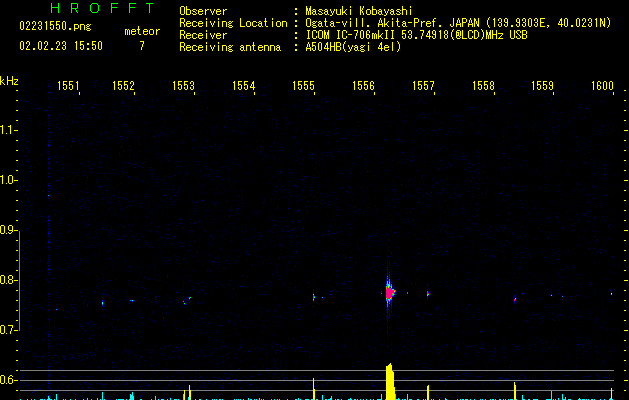The height and width of the screenshot is (400, 629).
Task: Click the meteor echo between 1558 and 1559
Action: (515, 299)
